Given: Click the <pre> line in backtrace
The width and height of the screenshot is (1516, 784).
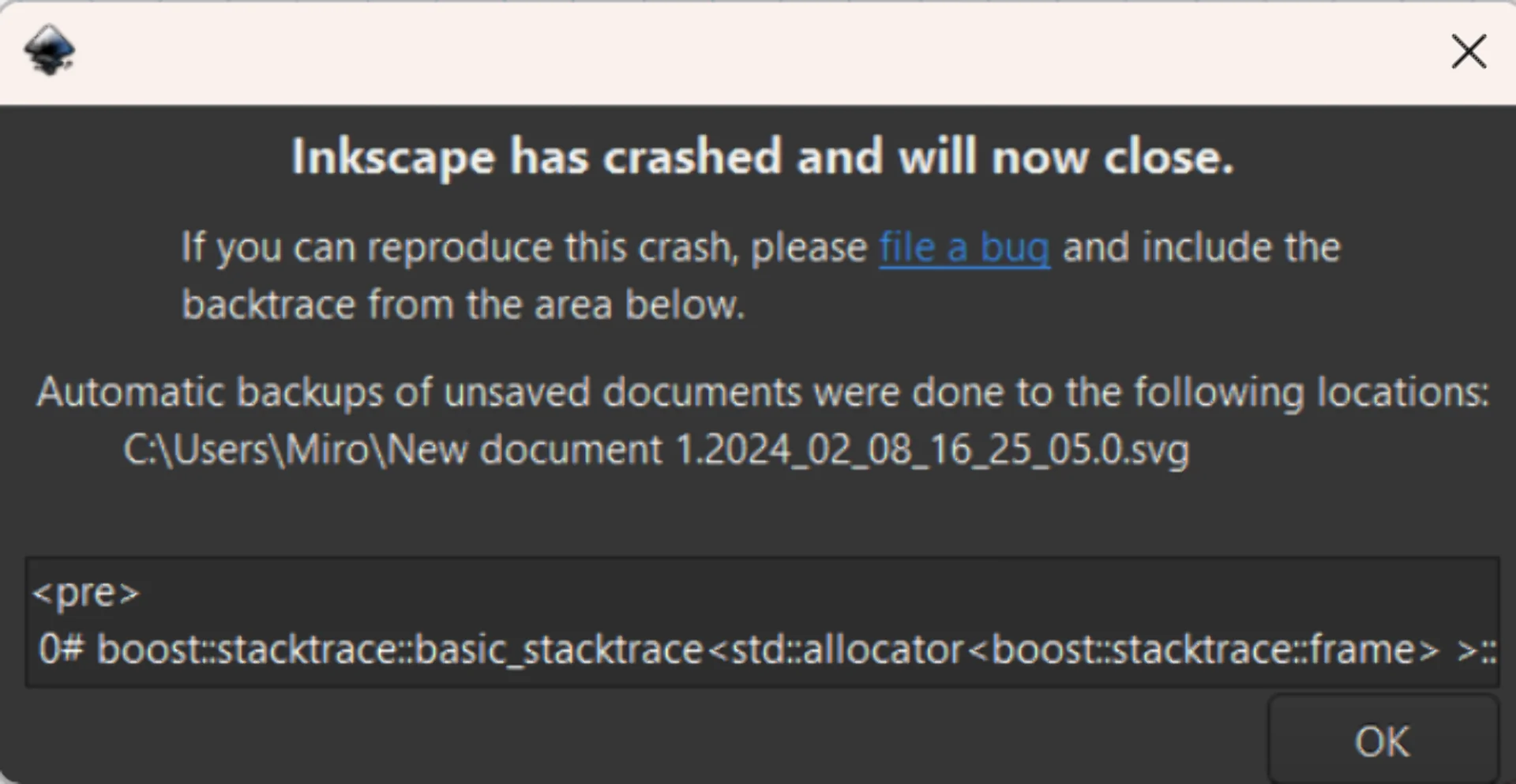Looking at the screenshot, I should pos(85,592).
